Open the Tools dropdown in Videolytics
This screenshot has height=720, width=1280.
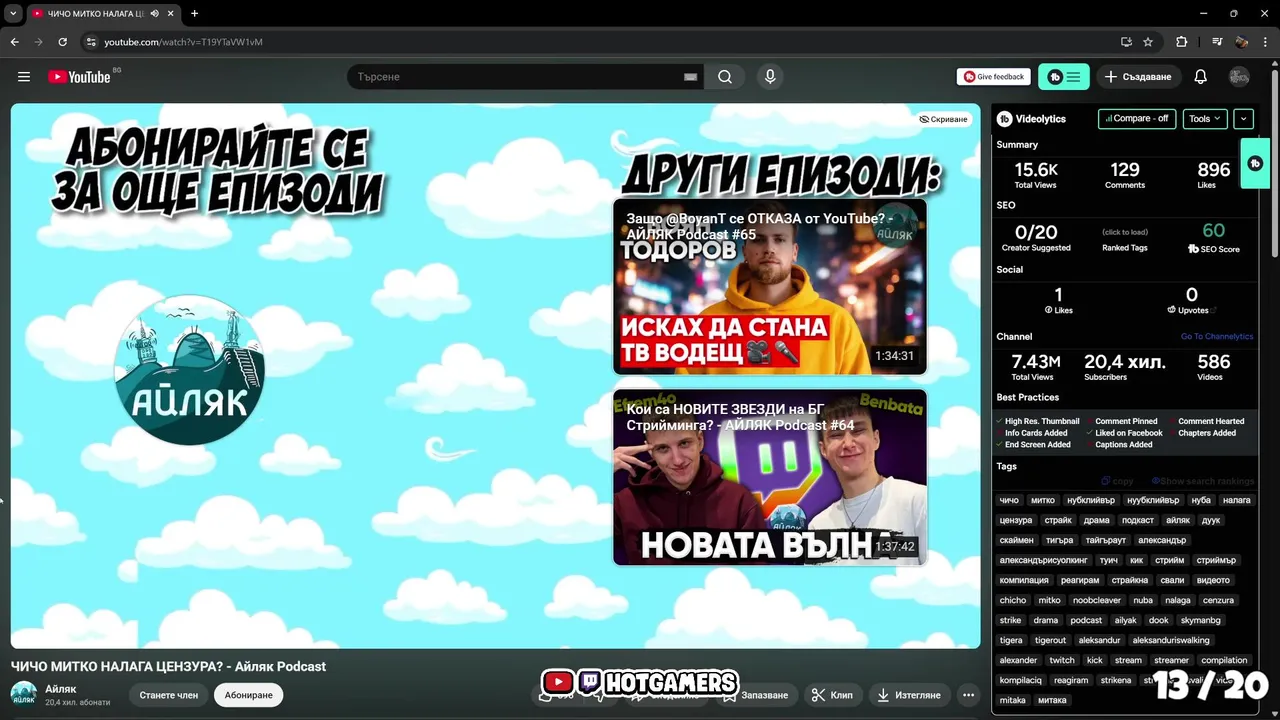[1205, 119]
